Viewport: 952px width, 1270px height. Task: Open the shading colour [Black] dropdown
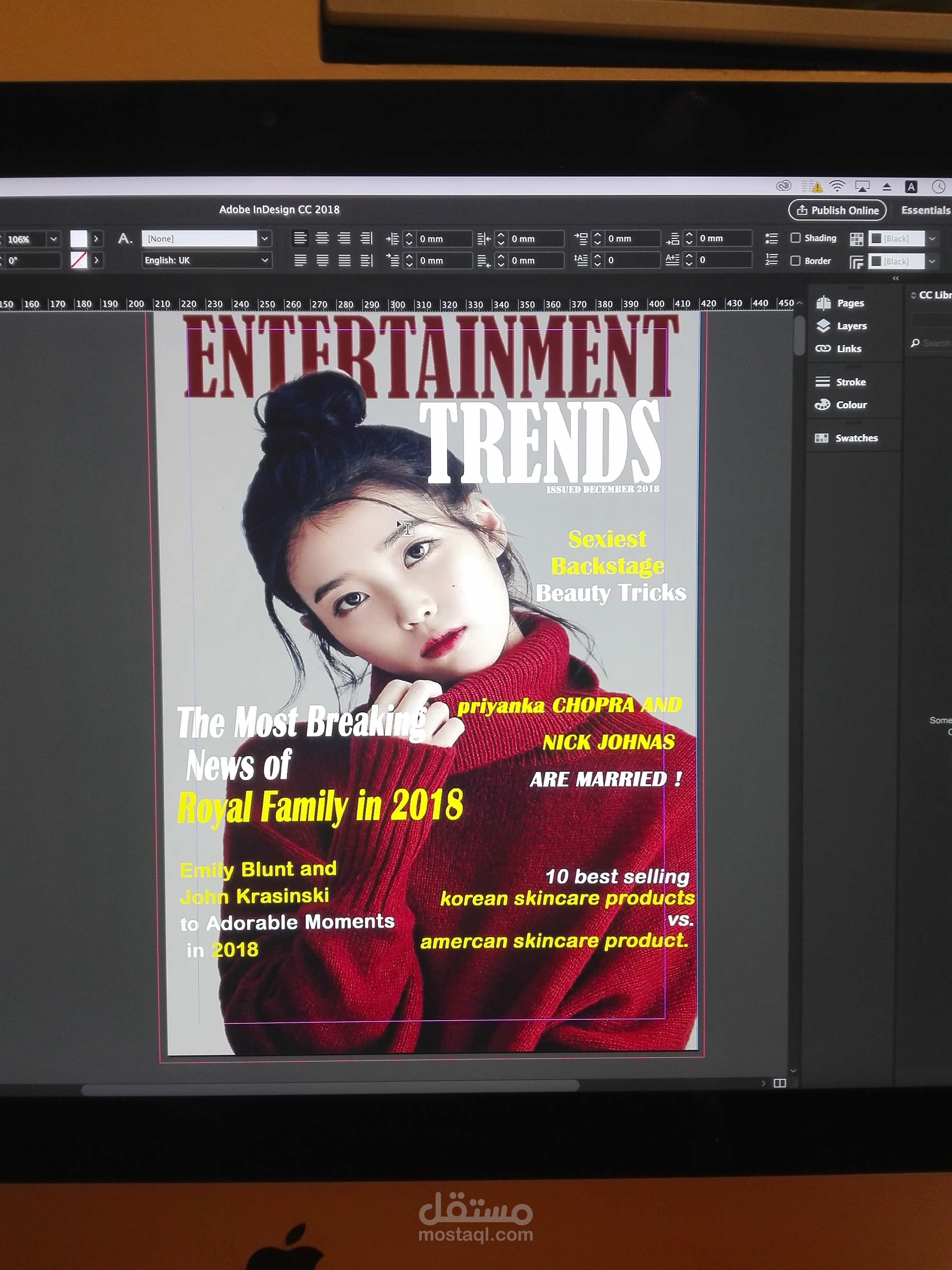click(x=932, y=238)
